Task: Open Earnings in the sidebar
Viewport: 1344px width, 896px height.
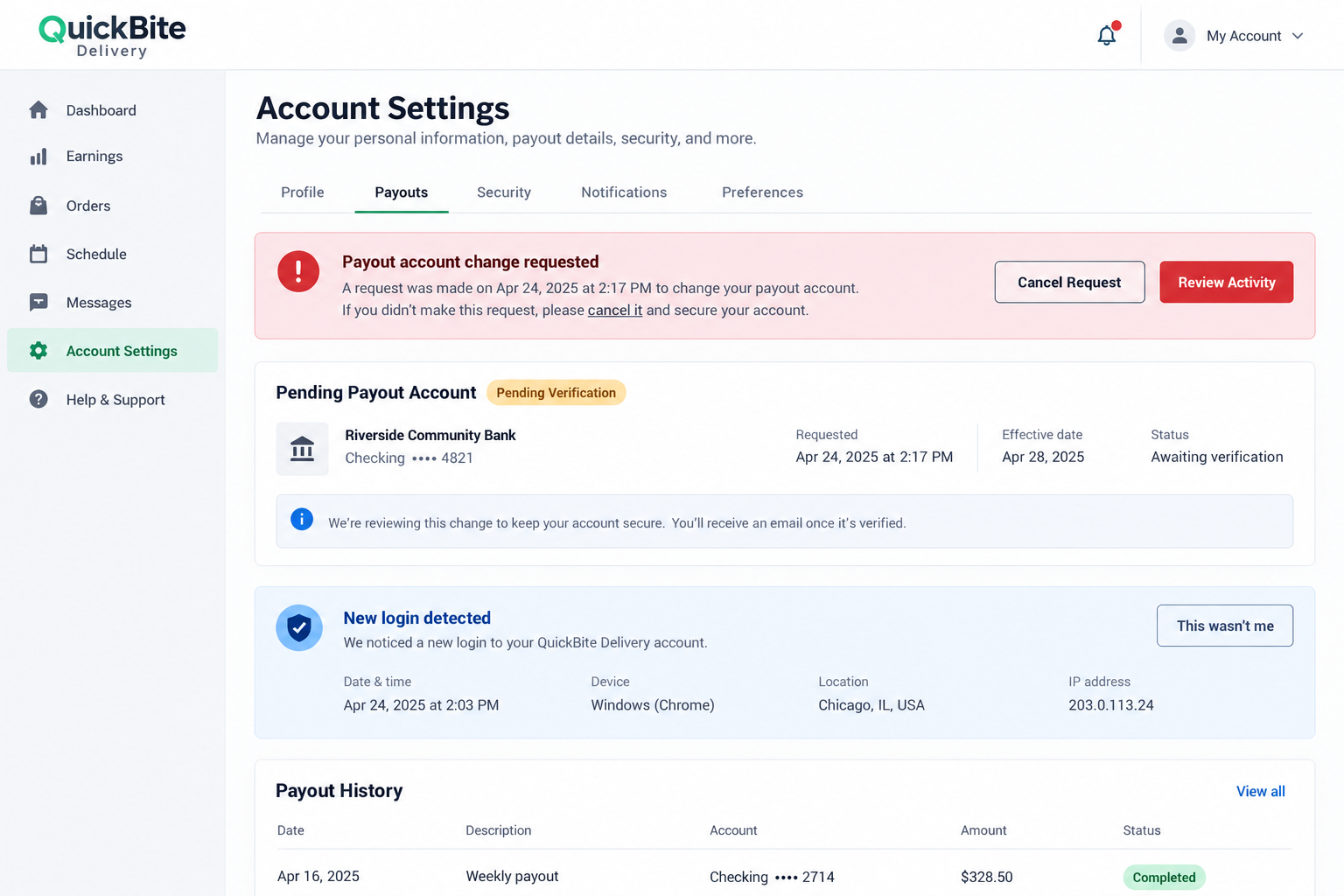Action: click(112, 157)
